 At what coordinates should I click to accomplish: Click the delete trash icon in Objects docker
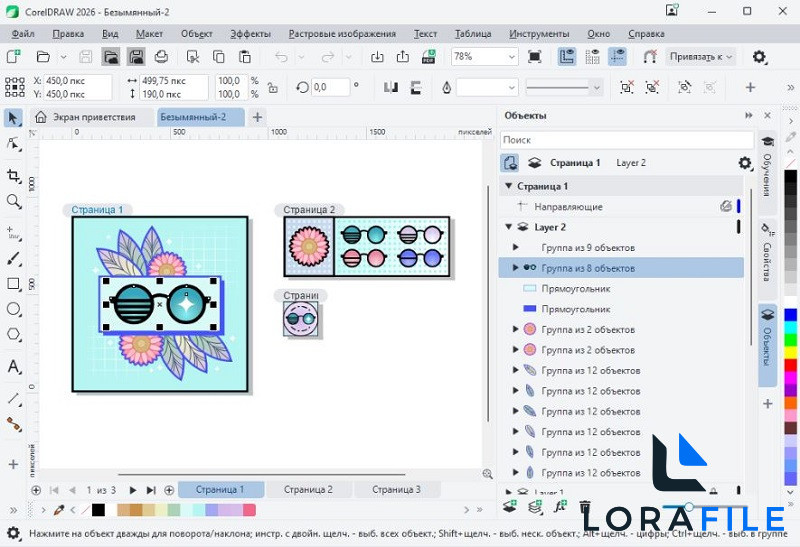pyautogui.click(x=585, y=507)
